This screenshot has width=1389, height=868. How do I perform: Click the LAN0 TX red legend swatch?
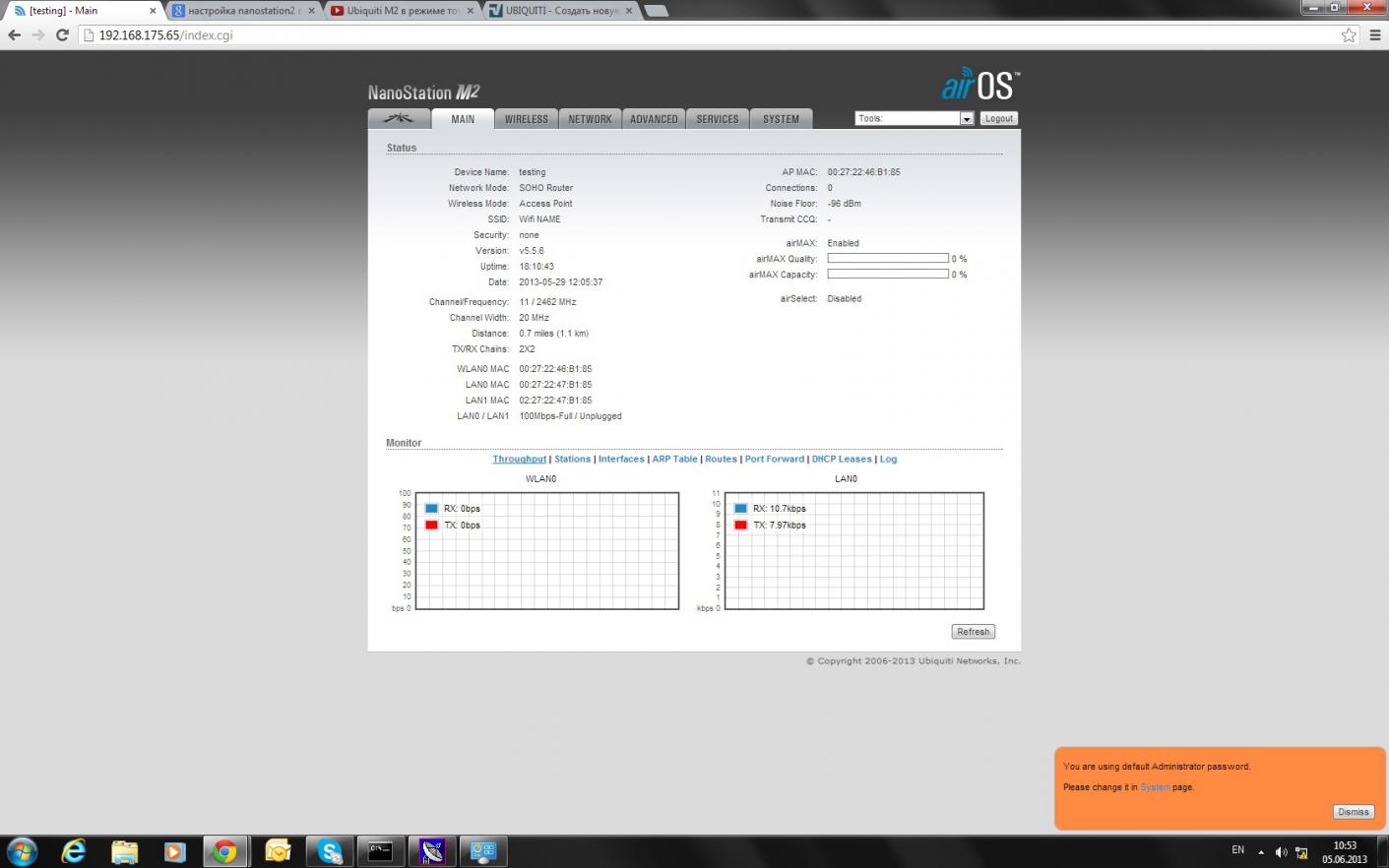point(740,526)
